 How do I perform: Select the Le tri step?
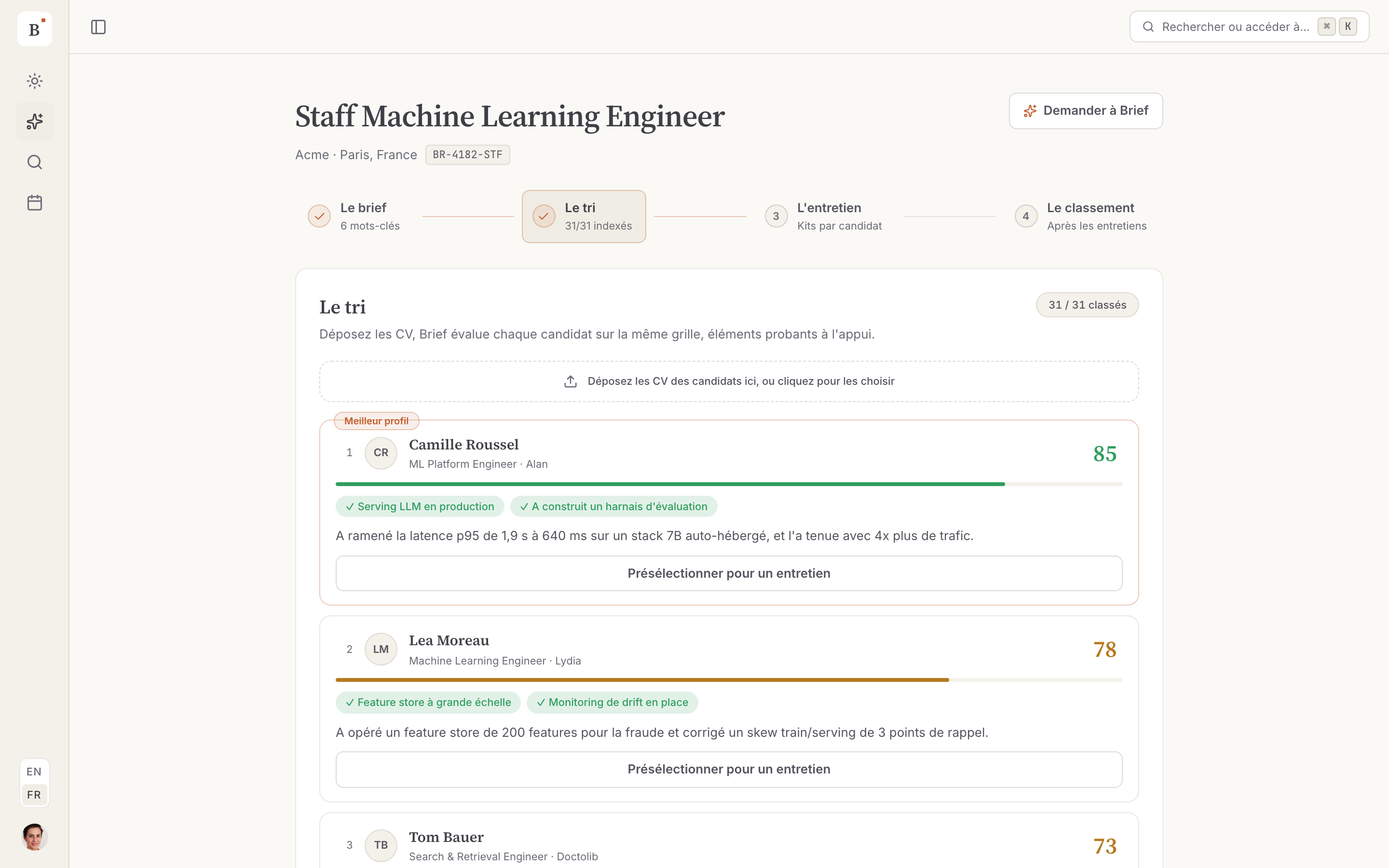tap(584, 217)
